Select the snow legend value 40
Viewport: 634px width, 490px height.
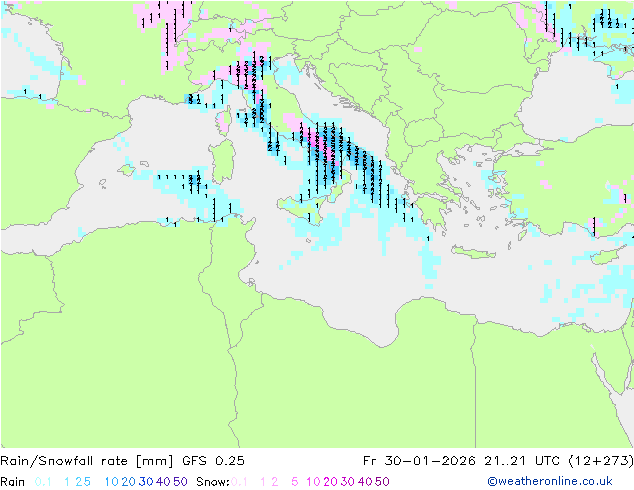pos(365,482)
